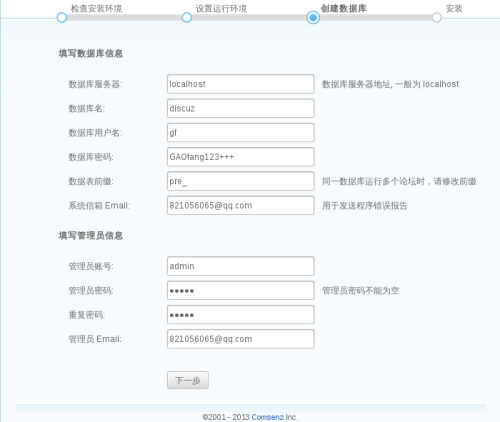
Task: Focus the 数据库名 field containing discuz
Action: [x=240, y=108]
